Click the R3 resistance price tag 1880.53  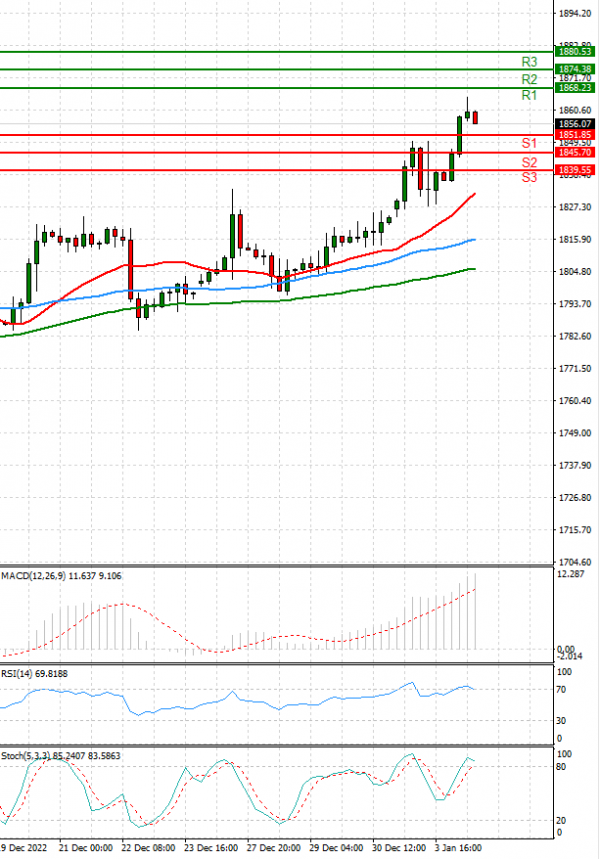click(574, 51)
